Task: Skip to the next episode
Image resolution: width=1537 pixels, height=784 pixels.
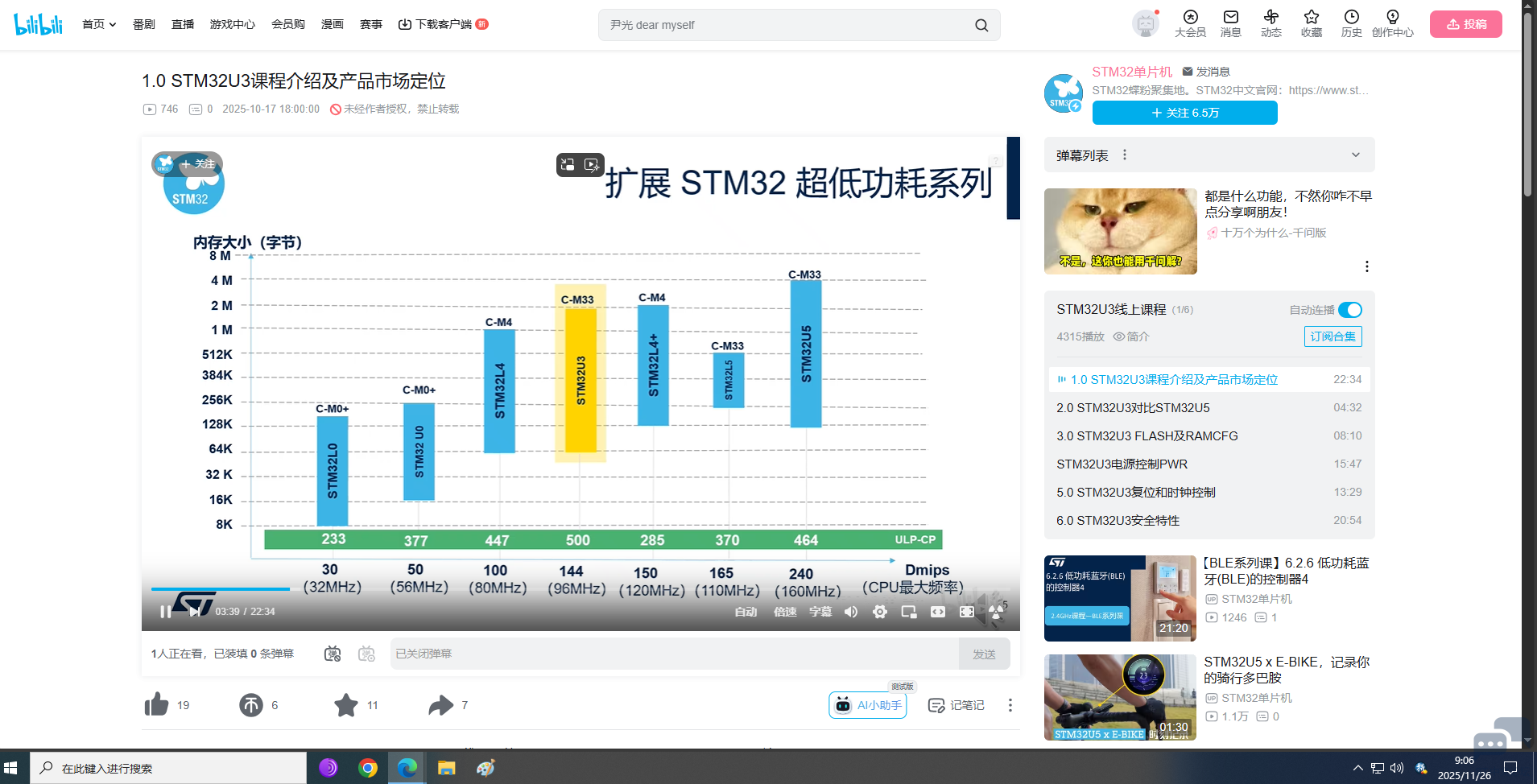Action: pyautogui.click(x=193, y=612)
